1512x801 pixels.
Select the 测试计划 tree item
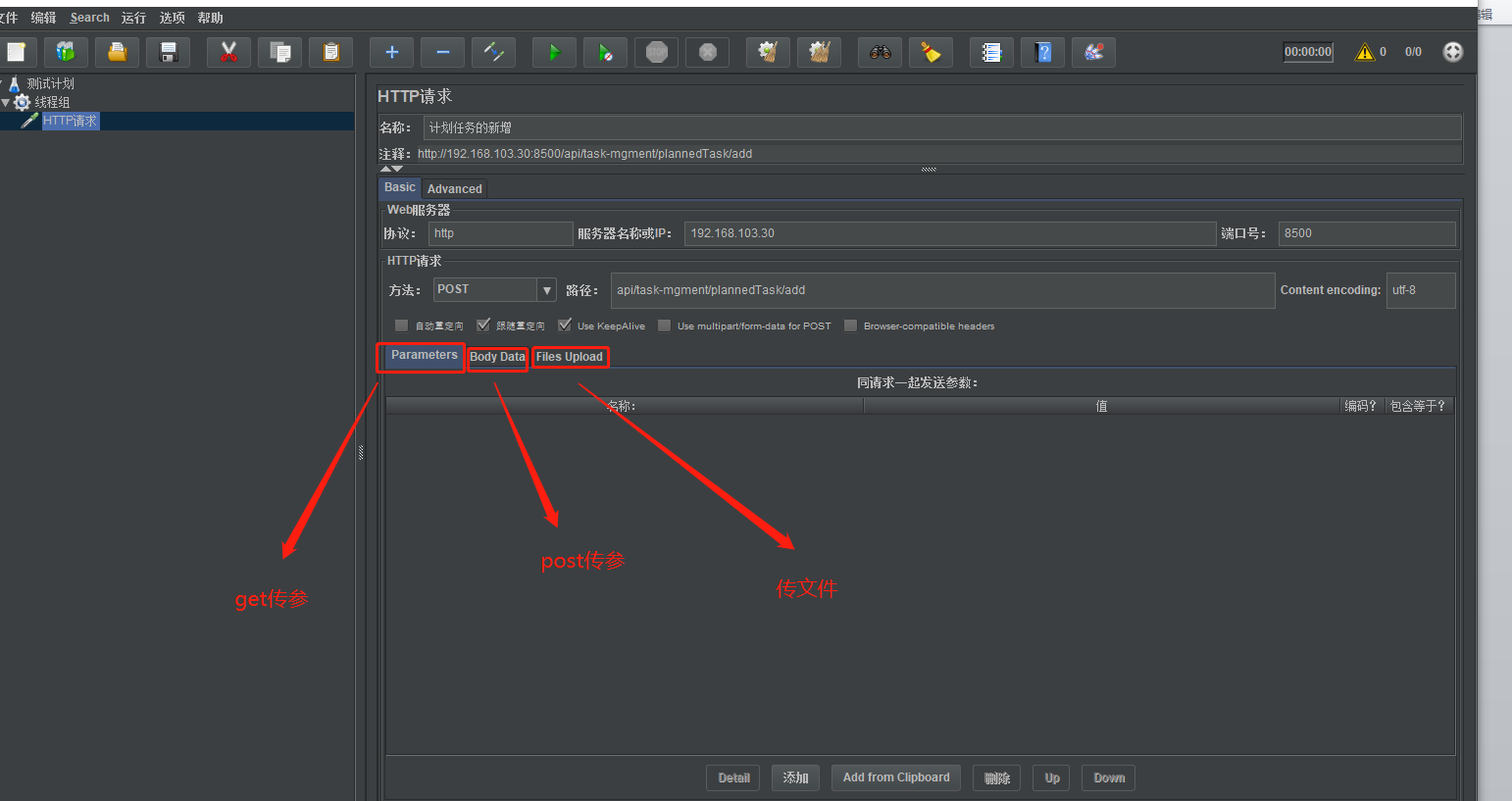point(50,83)
